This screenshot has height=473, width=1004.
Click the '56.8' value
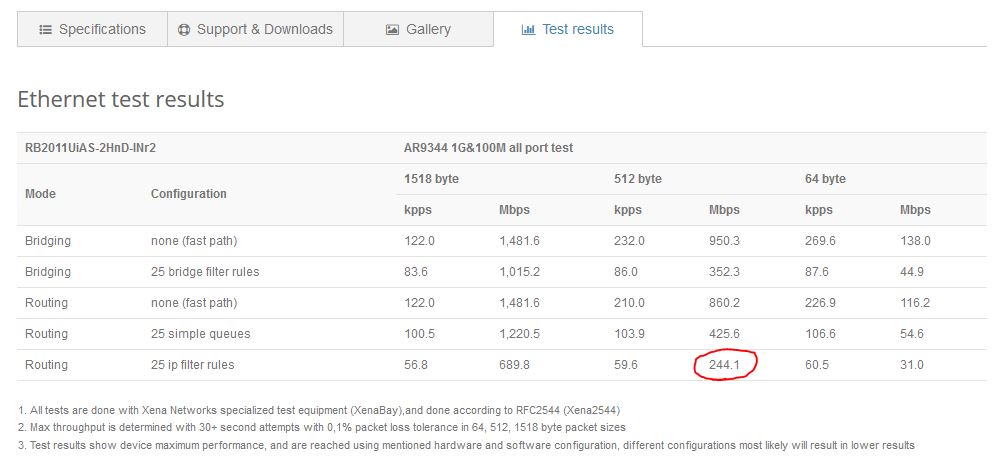click(x=416, y=365)
